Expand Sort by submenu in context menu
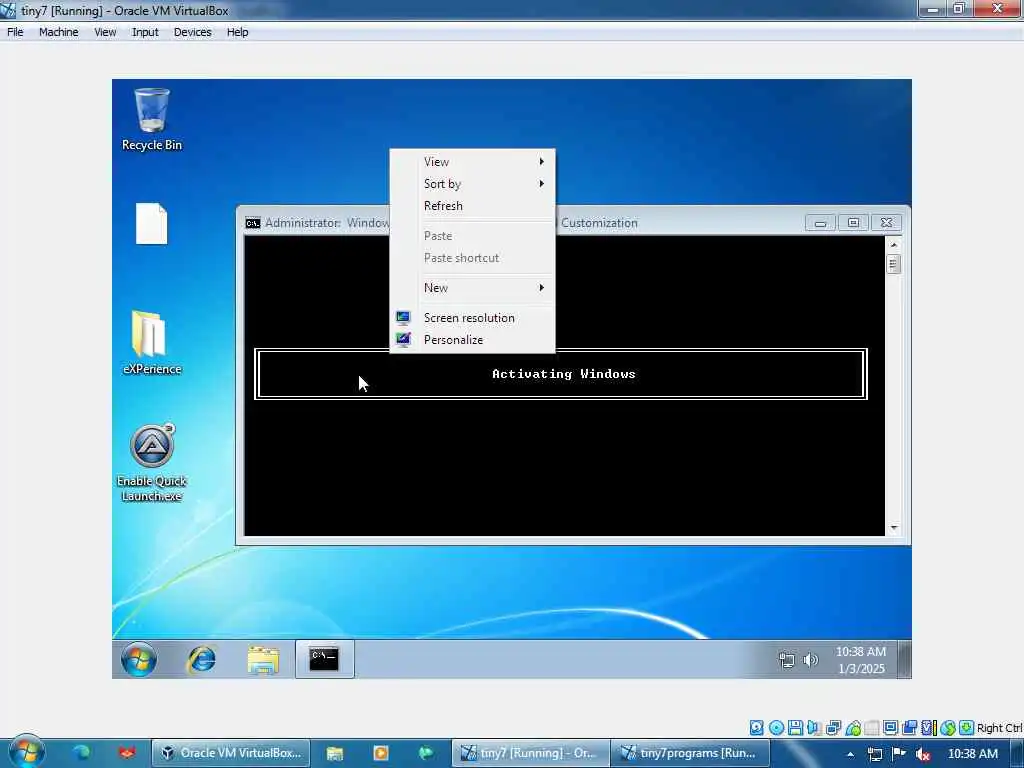 point(472,184)
